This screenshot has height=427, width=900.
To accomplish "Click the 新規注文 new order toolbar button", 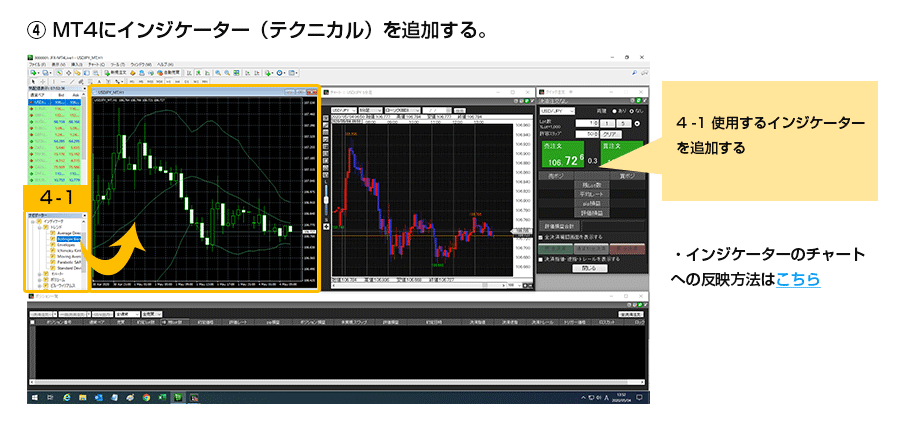I will click(x=117, y=73).
